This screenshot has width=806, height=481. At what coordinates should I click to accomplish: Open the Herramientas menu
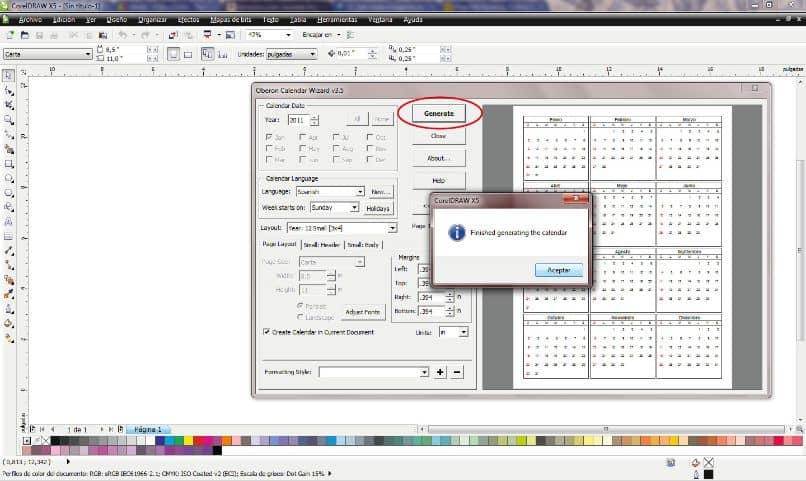[337, 20]
